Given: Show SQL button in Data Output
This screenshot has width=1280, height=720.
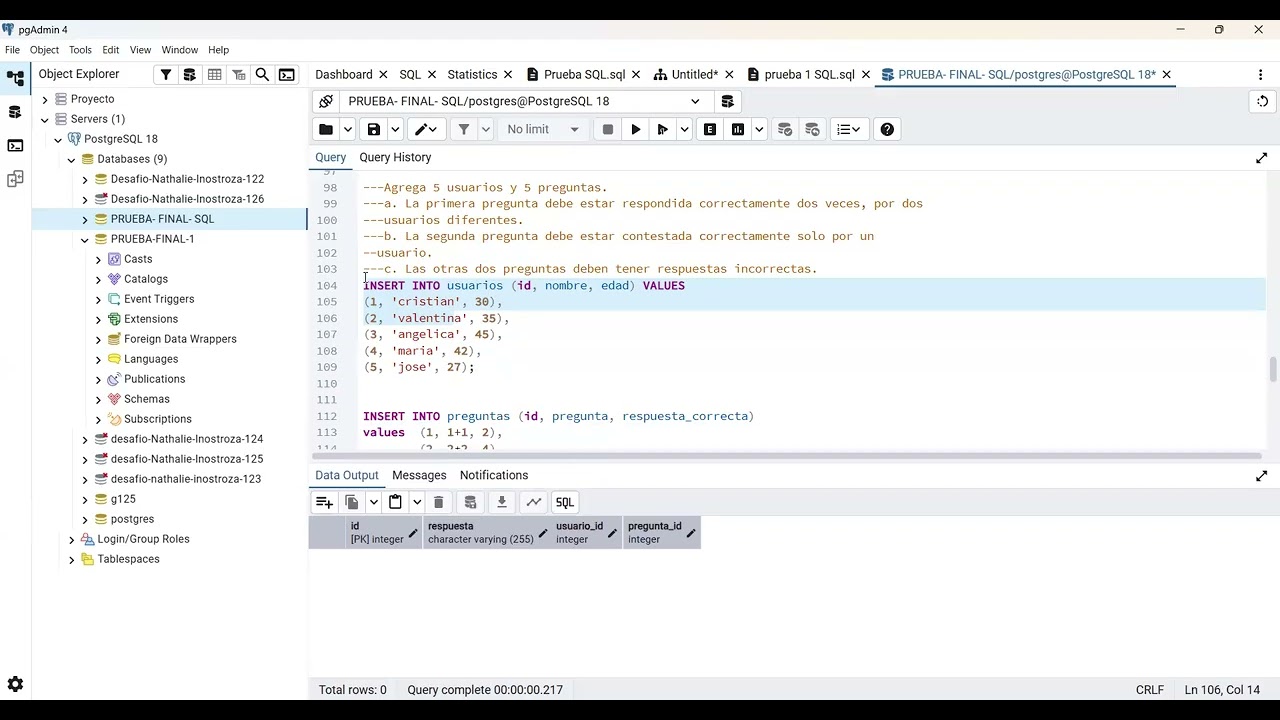Looking at the screenshot, I should pos(565,502).
